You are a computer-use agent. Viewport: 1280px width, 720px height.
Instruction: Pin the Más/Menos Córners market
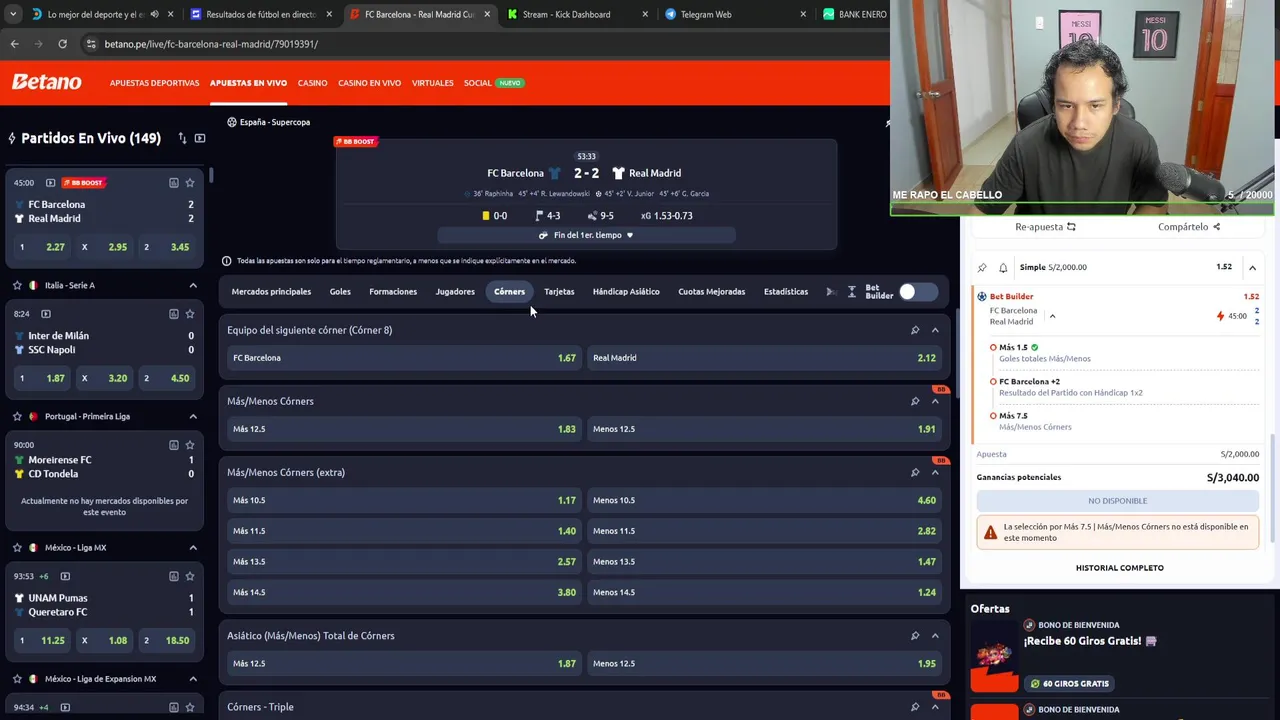coord(915,401)
